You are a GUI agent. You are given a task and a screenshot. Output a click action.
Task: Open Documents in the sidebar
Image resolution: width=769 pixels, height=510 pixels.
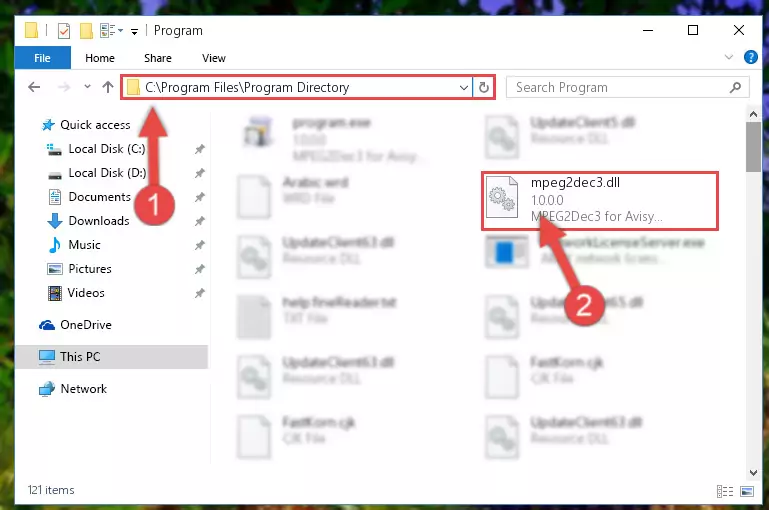pyautogui.click(x=89, y=197)
